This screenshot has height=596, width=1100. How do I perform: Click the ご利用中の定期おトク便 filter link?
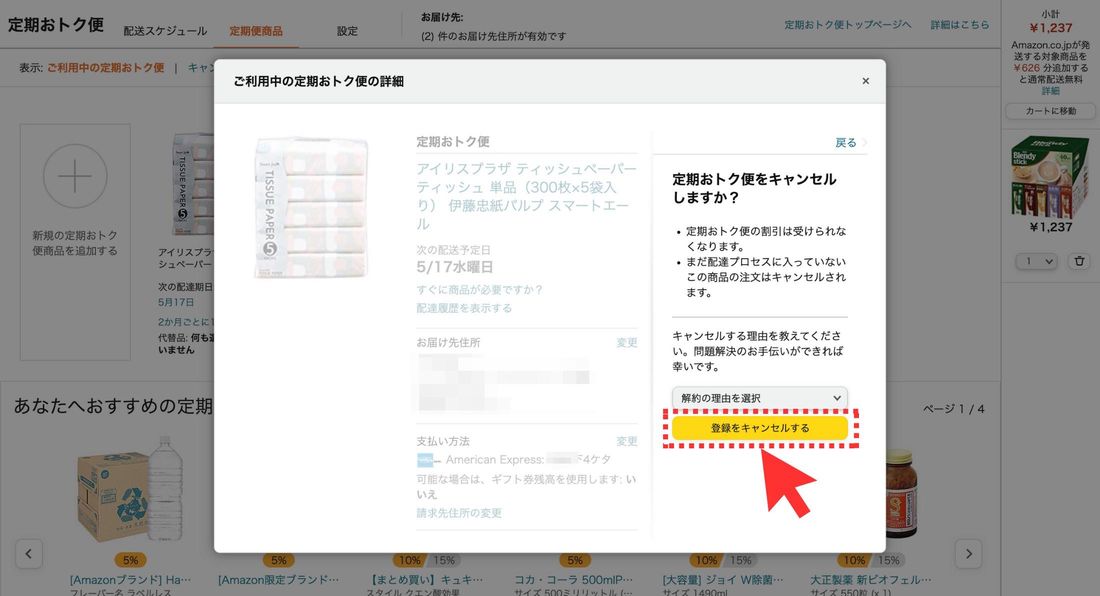[x=105, y=68]
